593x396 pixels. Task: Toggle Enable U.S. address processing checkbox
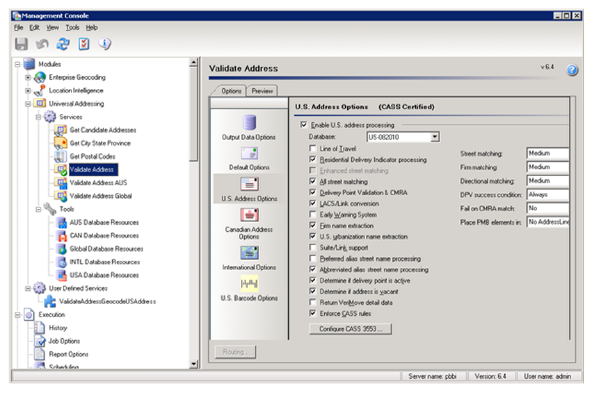[x=303, y=124]
